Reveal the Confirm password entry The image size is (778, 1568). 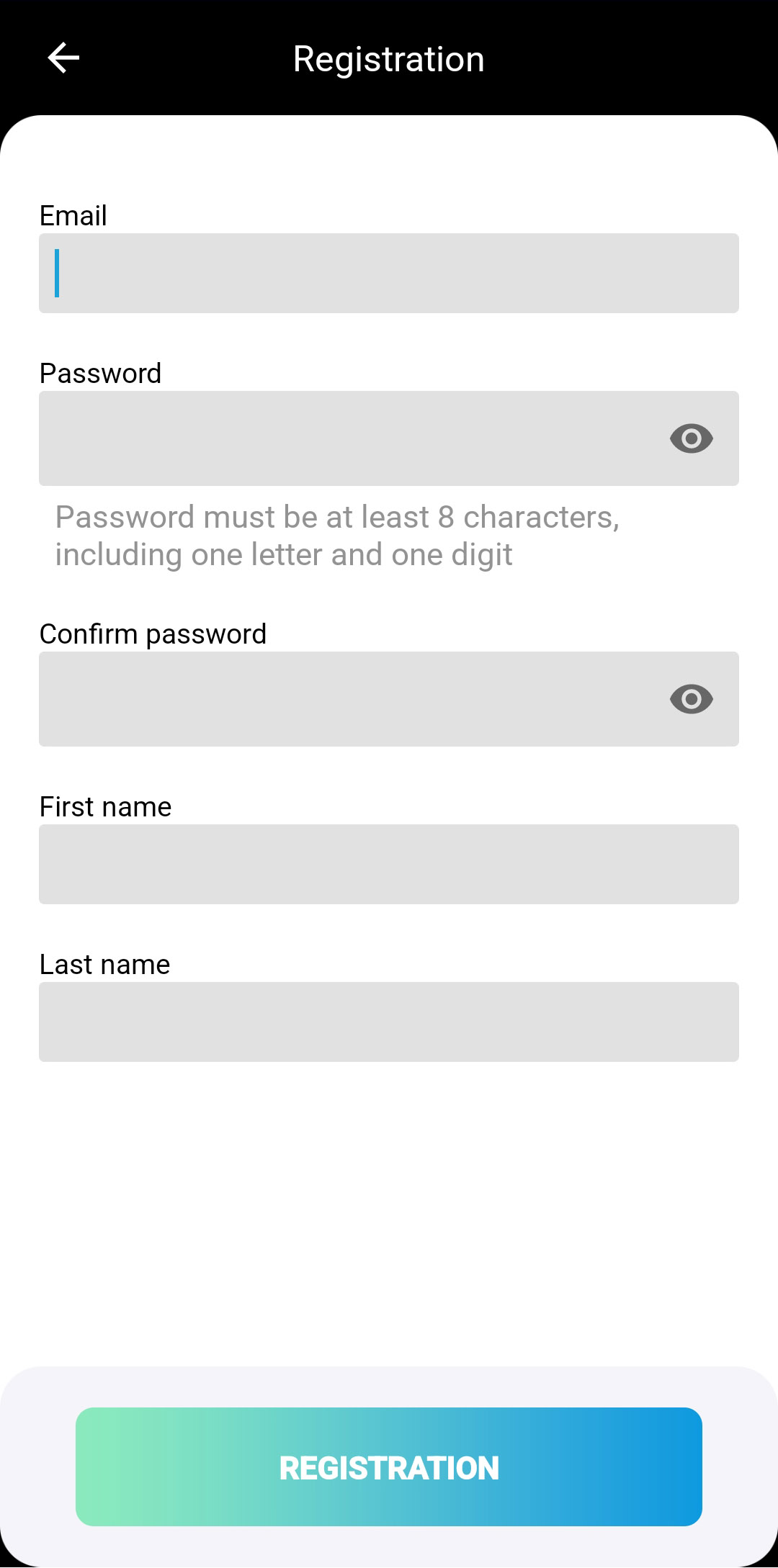tap(691, 699)
